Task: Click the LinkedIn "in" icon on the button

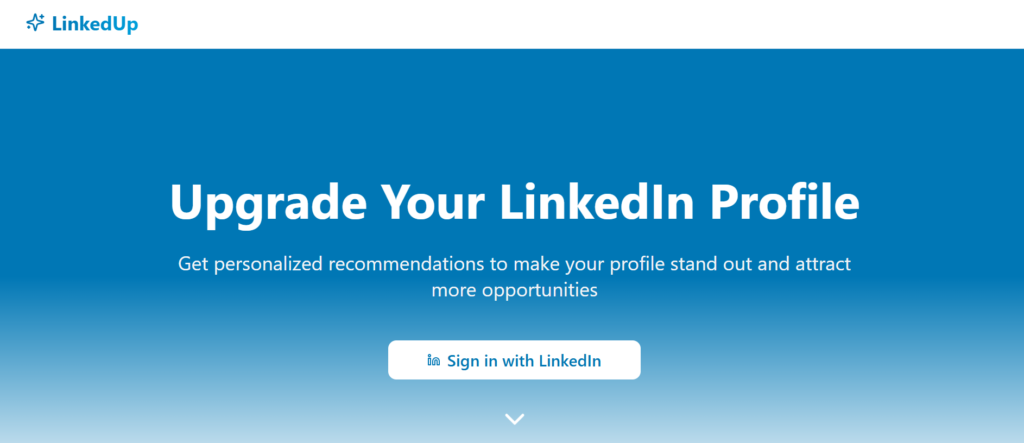Action: pos(434,360)
